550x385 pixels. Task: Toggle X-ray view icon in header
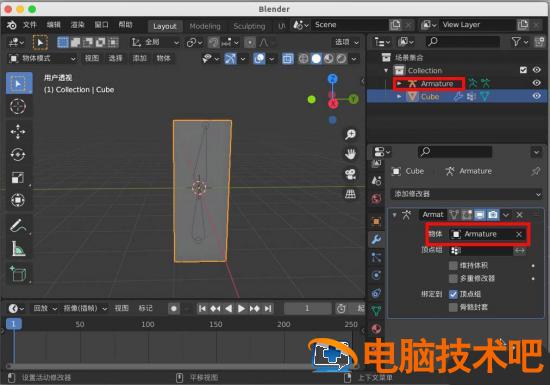[288, 59]
